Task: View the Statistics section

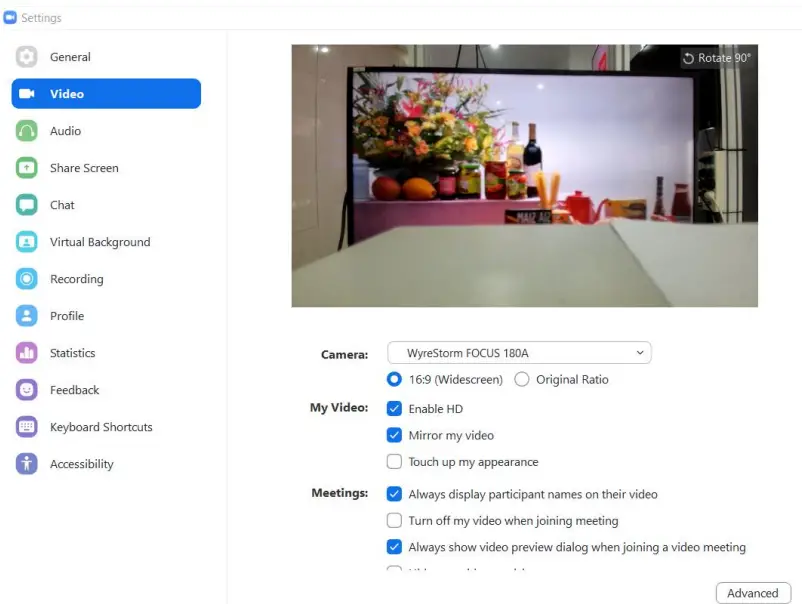Action: tap(106, 353)
